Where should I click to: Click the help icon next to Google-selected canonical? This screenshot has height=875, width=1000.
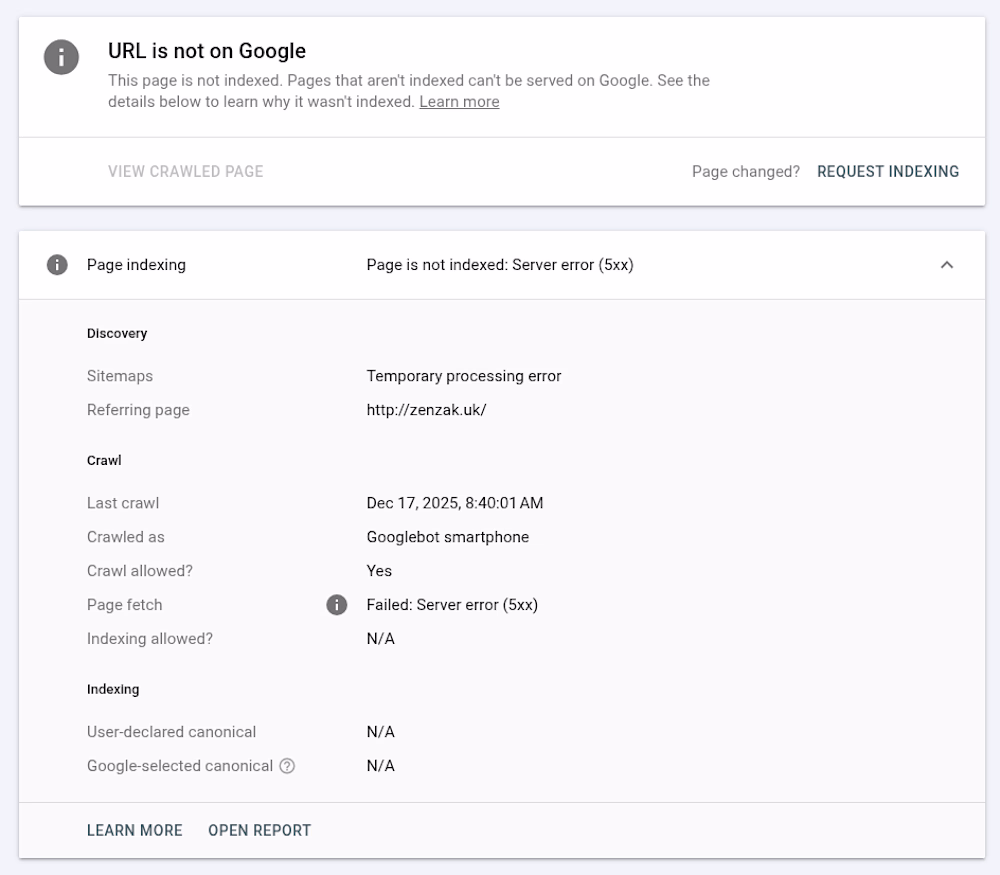pyautogui.click(x=287, y=766)
